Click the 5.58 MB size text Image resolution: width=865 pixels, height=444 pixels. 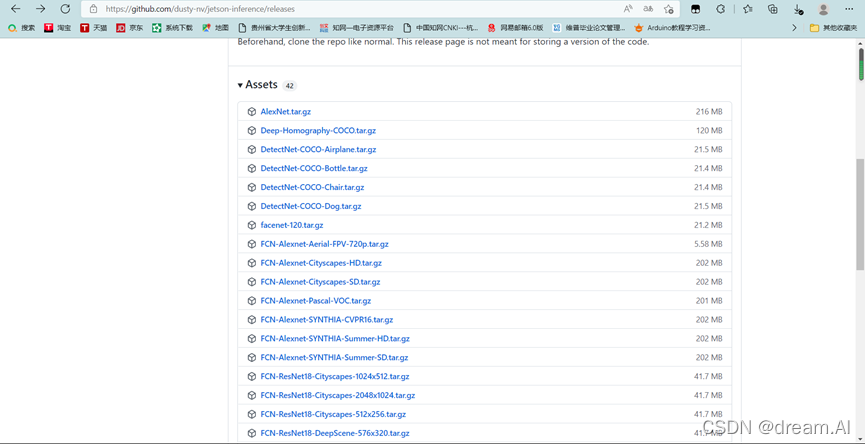(x=708, y=244)
